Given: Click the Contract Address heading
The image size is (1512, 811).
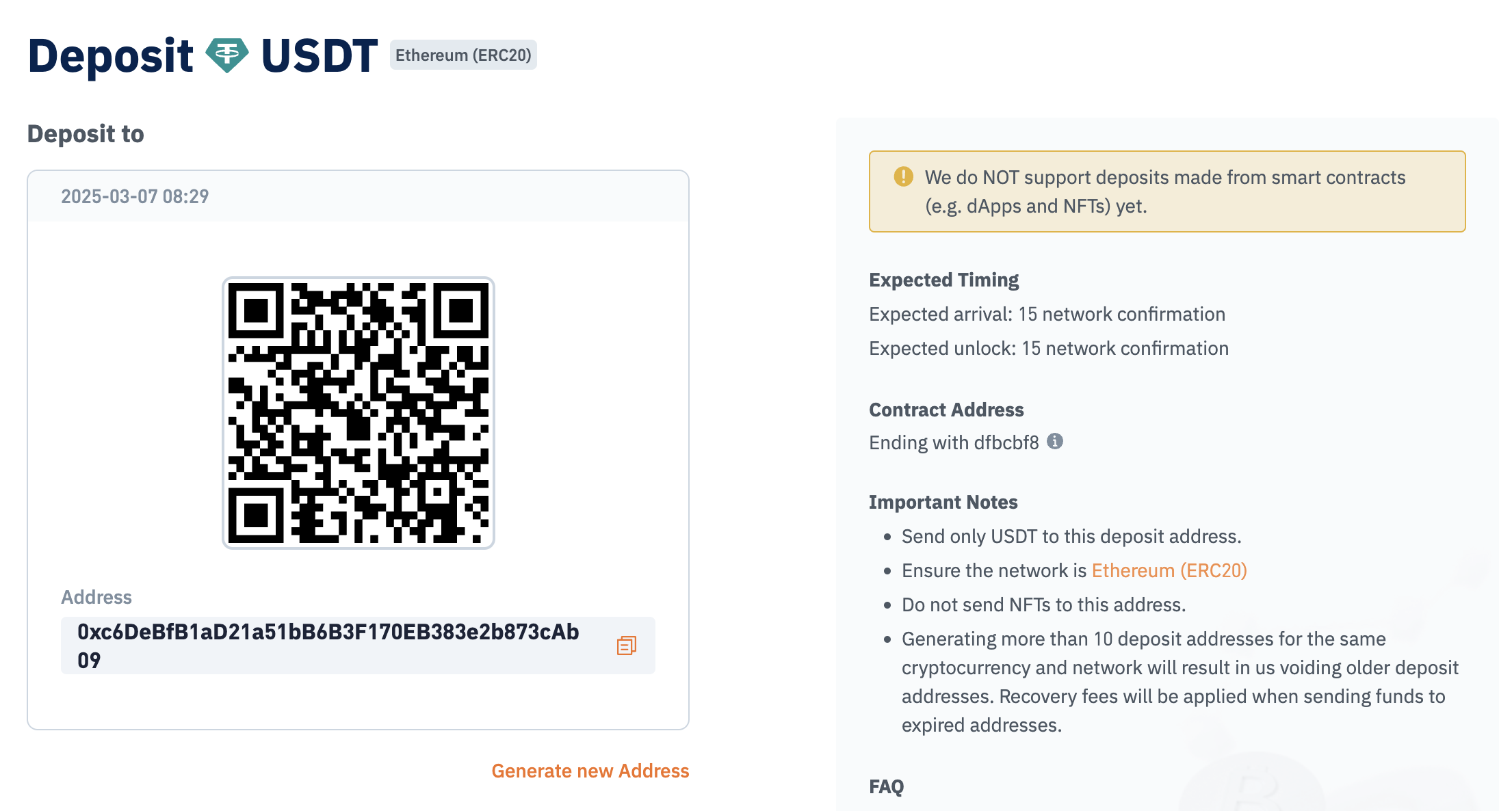Looking at the screenshot, I should coord(946,410).
